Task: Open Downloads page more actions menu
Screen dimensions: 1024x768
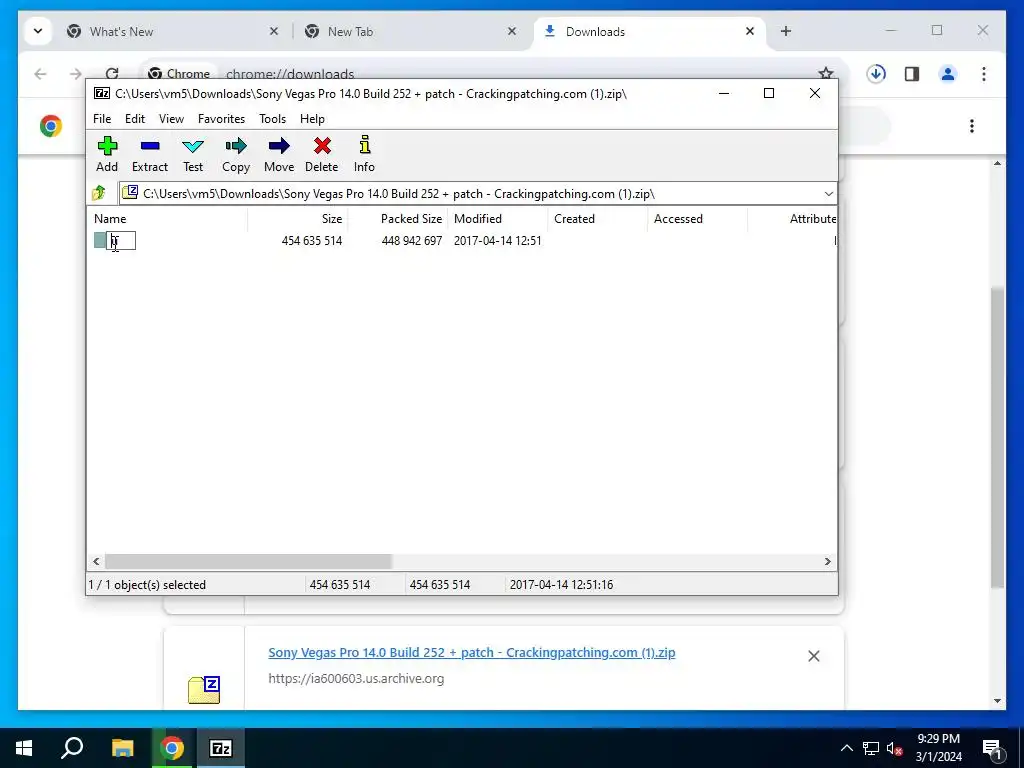Action: [x=972, y=125]
